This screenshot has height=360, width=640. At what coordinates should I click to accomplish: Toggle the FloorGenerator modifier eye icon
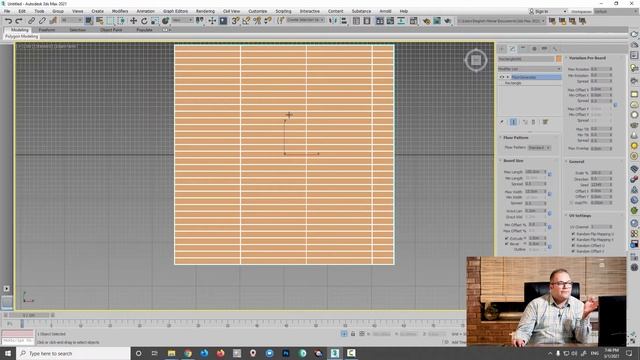coord(502,77)
